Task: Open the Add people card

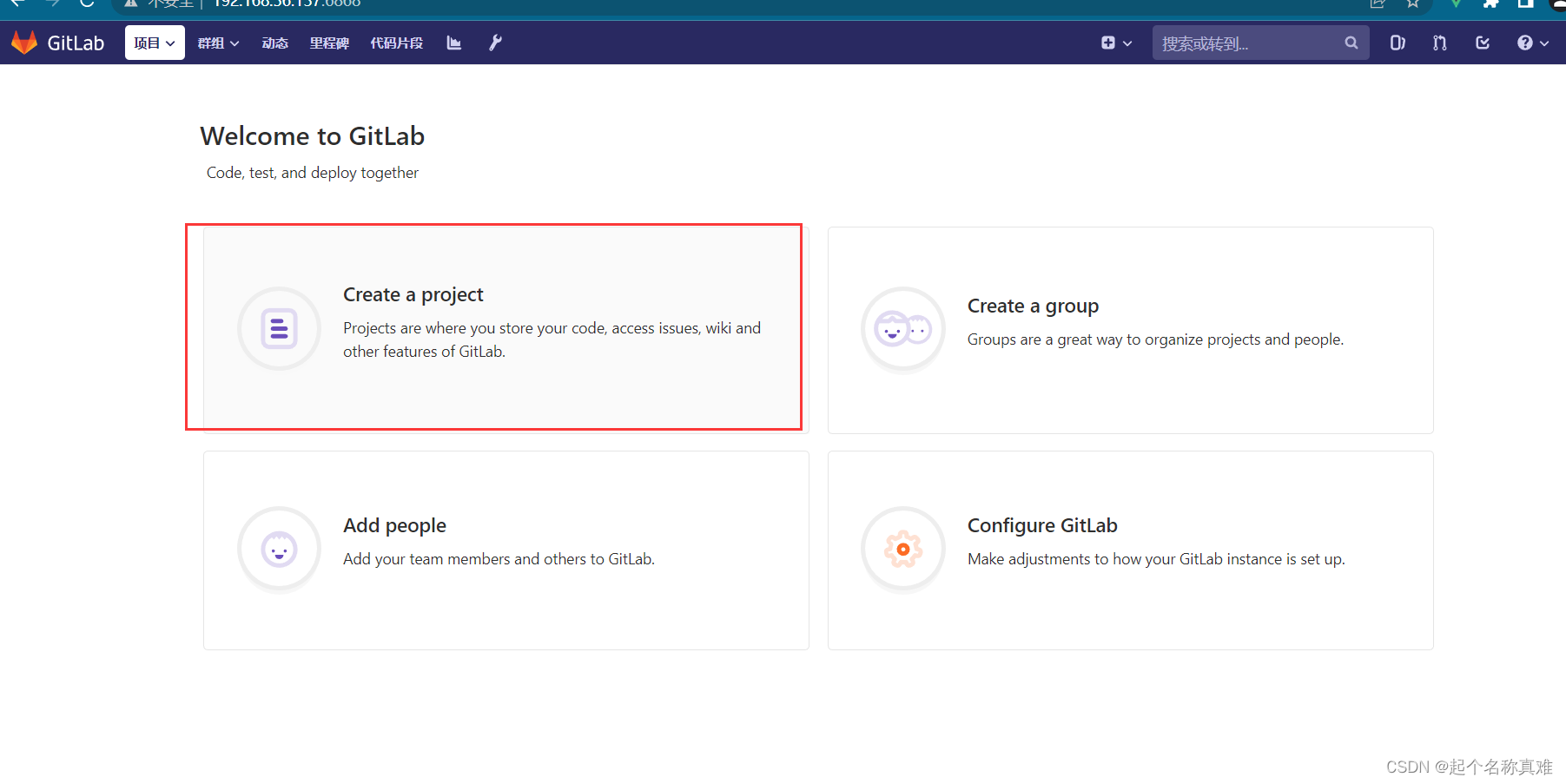Action: 506,550
